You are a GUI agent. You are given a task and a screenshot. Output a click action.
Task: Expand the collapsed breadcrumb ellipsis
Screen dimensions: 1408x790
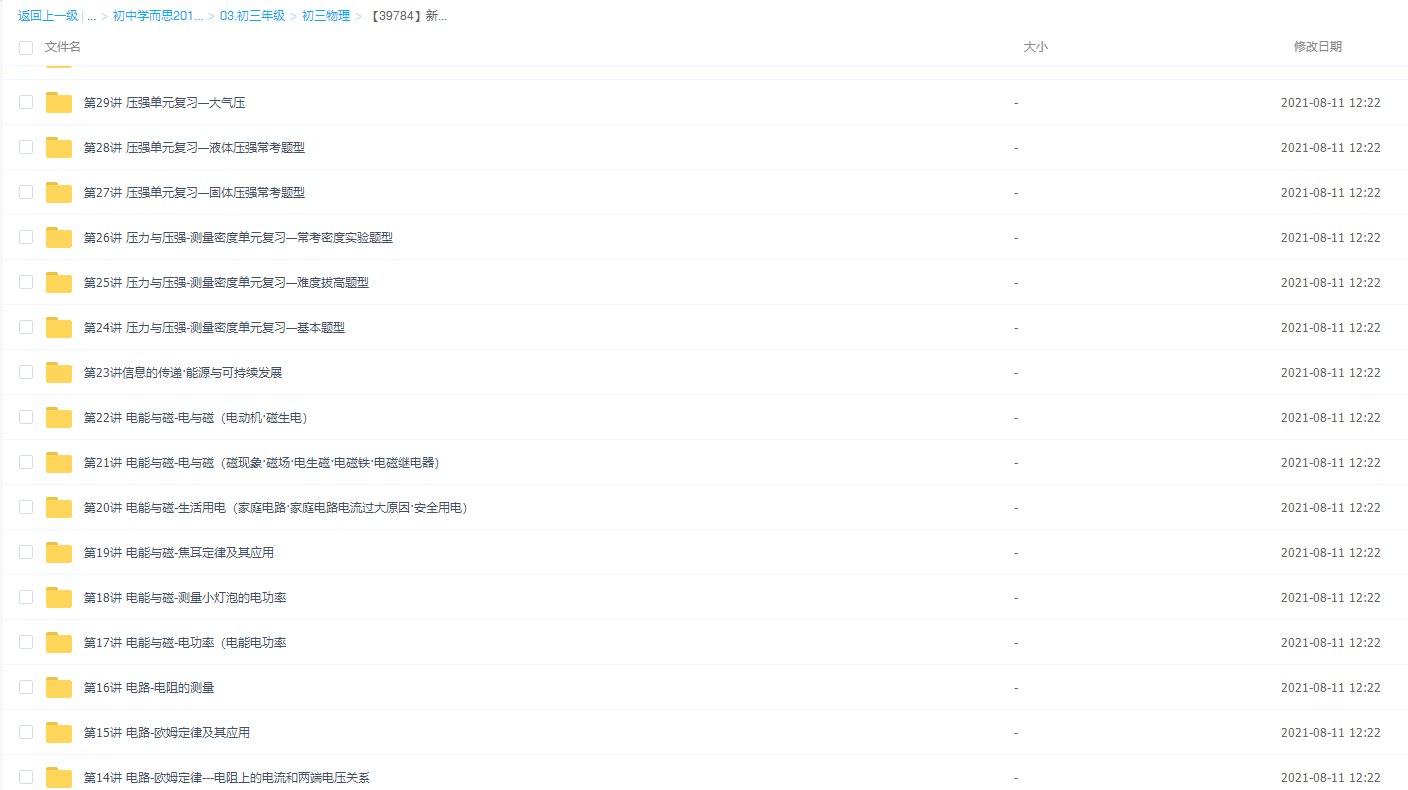91,16
